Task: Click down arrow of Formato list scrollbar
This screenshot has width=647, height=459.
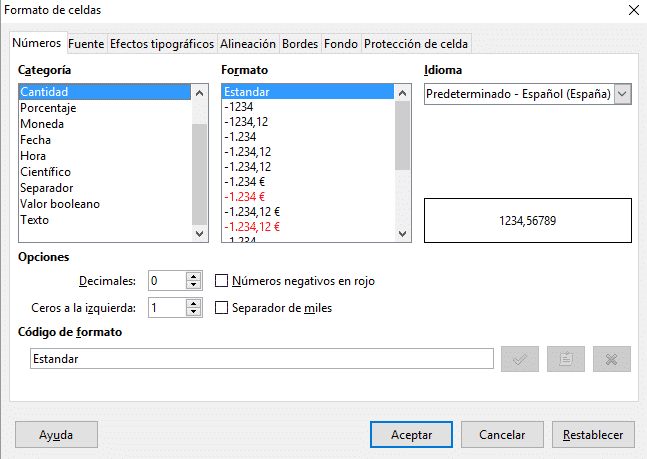Action: pos(403,234)
